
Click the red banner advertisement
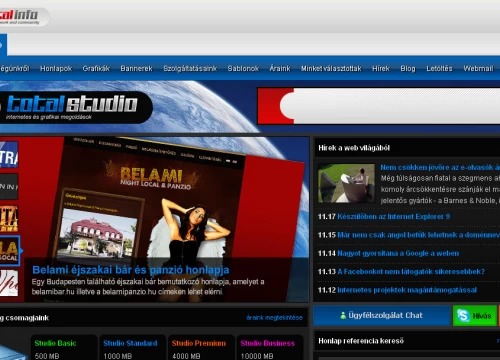click(379, 106)
